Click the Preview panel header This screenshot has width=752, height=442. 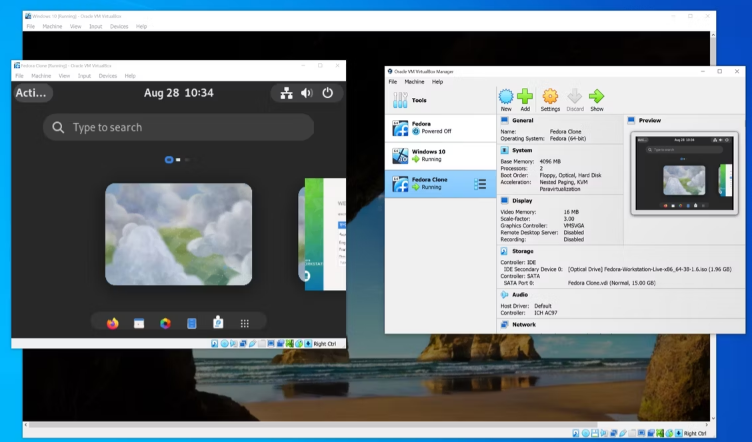point(649,120)
